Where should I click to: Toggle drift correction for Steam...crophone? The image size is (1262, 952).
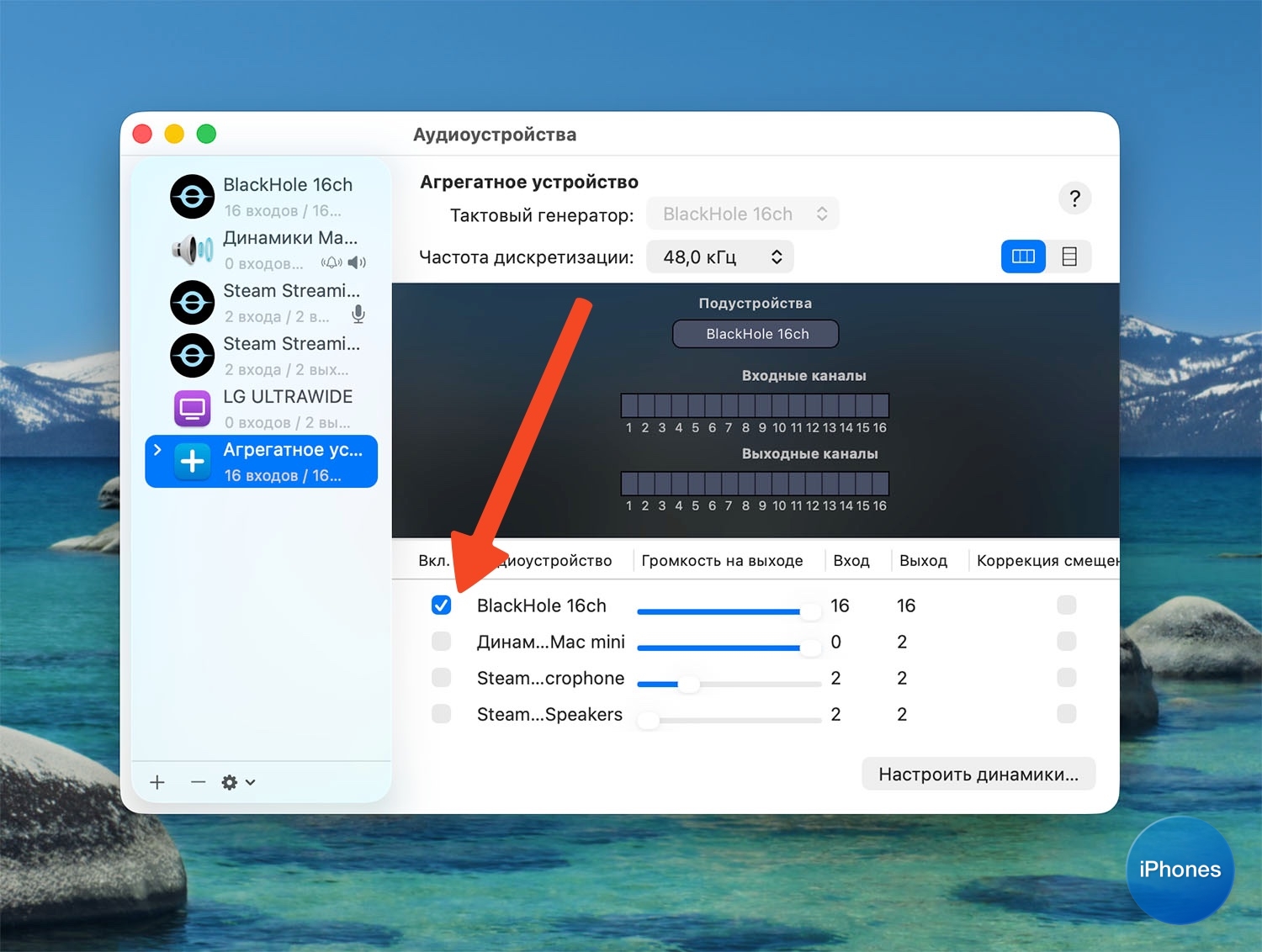point(1067,678)
